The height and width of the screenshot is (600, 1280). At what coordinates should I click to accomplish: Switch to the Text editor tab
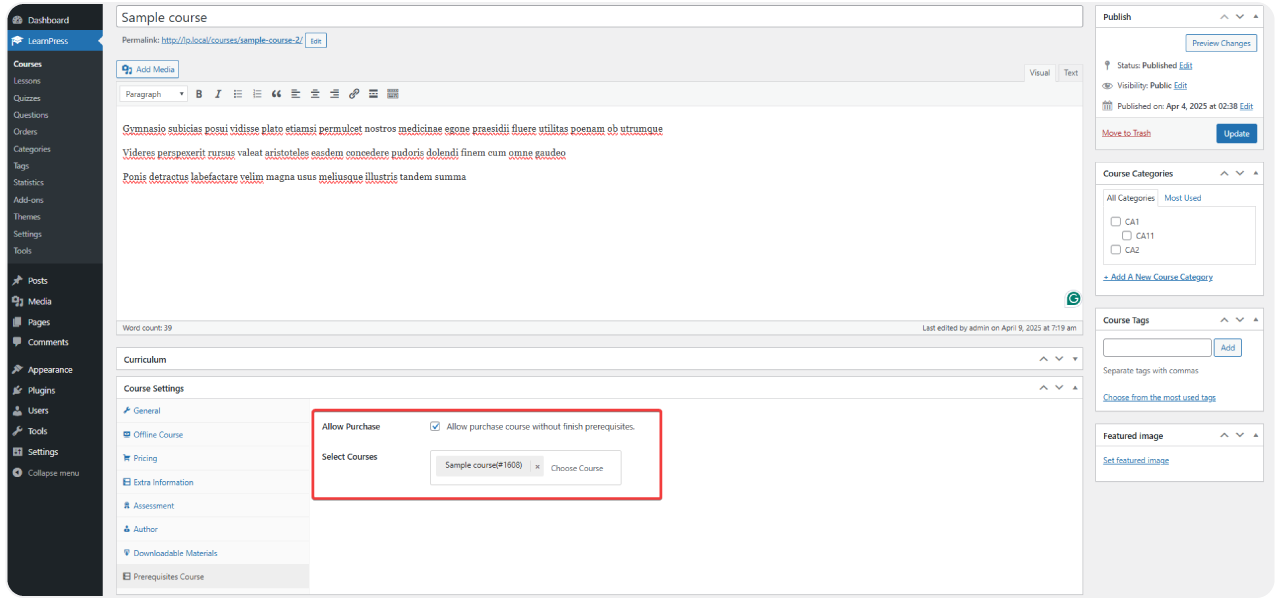coord(1070,73)
